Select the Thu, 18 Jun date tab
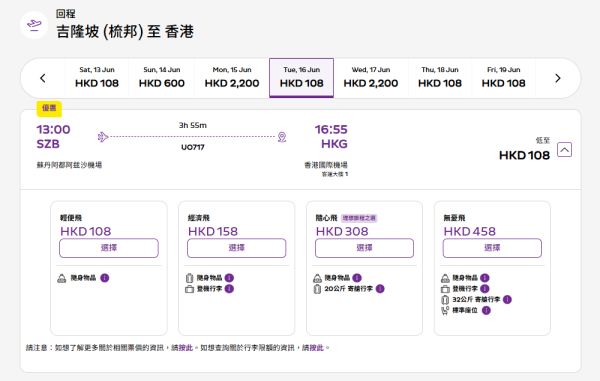The width and height of the screenshot is (600, 381). tap(440, 78)
